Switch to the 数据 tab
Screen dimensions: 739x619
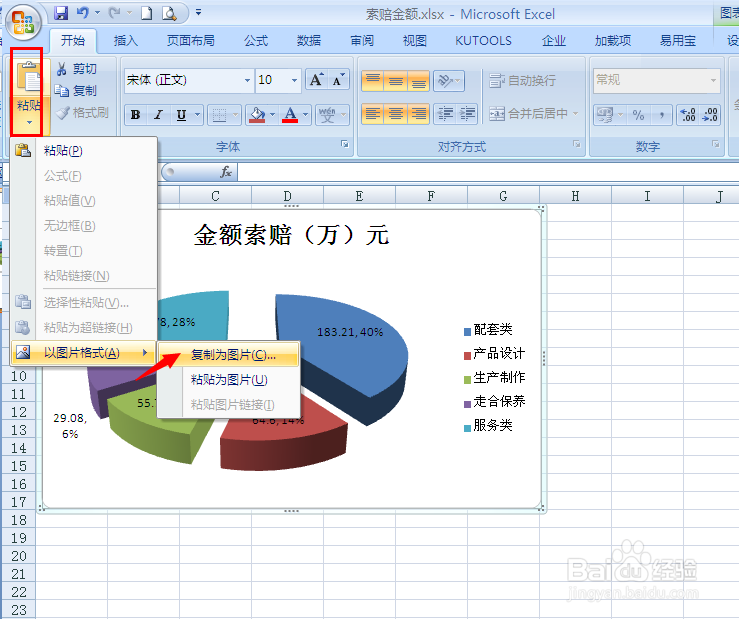click(309, 41)
